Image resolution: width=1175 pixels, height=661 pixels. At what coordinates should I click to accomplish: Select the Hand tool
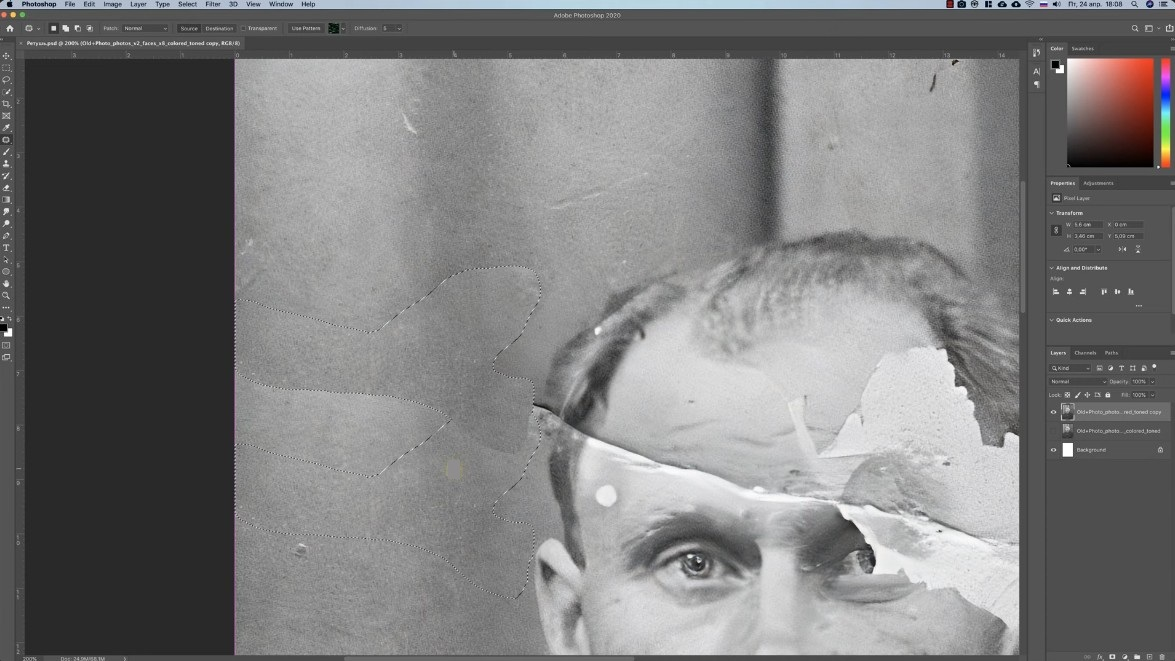coord(7,283)
